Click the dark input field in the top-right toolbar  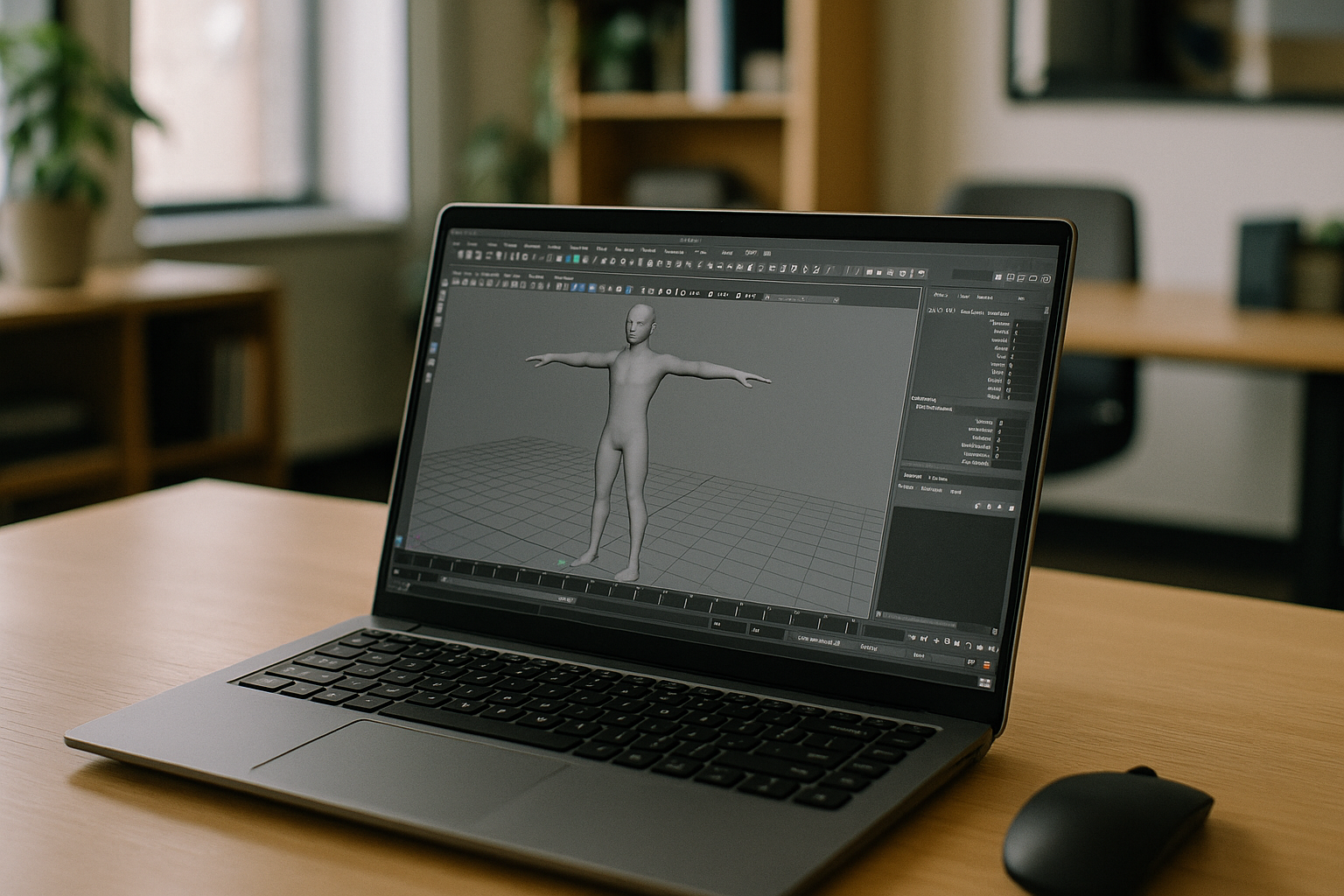tap(971, 275)
